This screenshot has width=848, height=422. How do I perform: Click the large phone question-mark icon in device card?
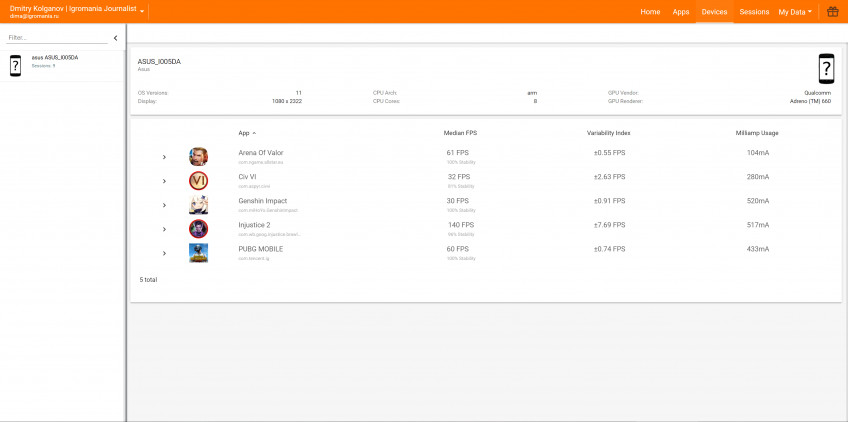point(826,69)
